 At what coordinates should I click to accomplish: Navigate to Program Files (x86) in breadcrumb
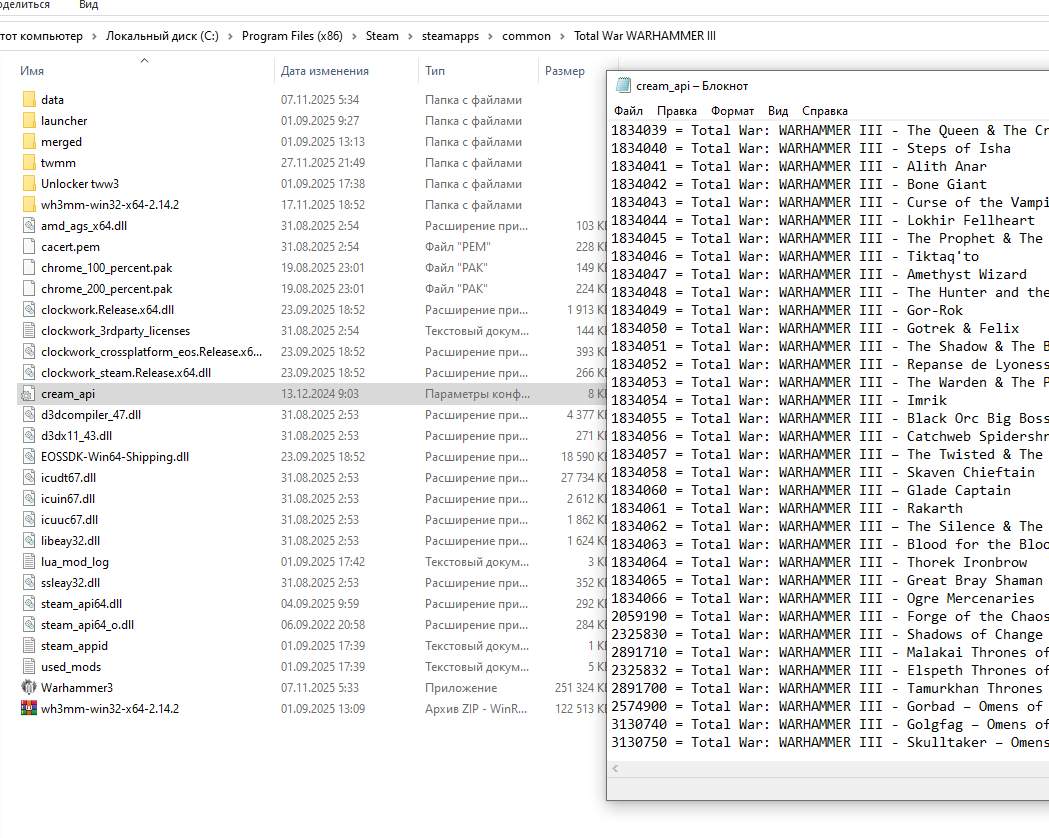(292, 36)
